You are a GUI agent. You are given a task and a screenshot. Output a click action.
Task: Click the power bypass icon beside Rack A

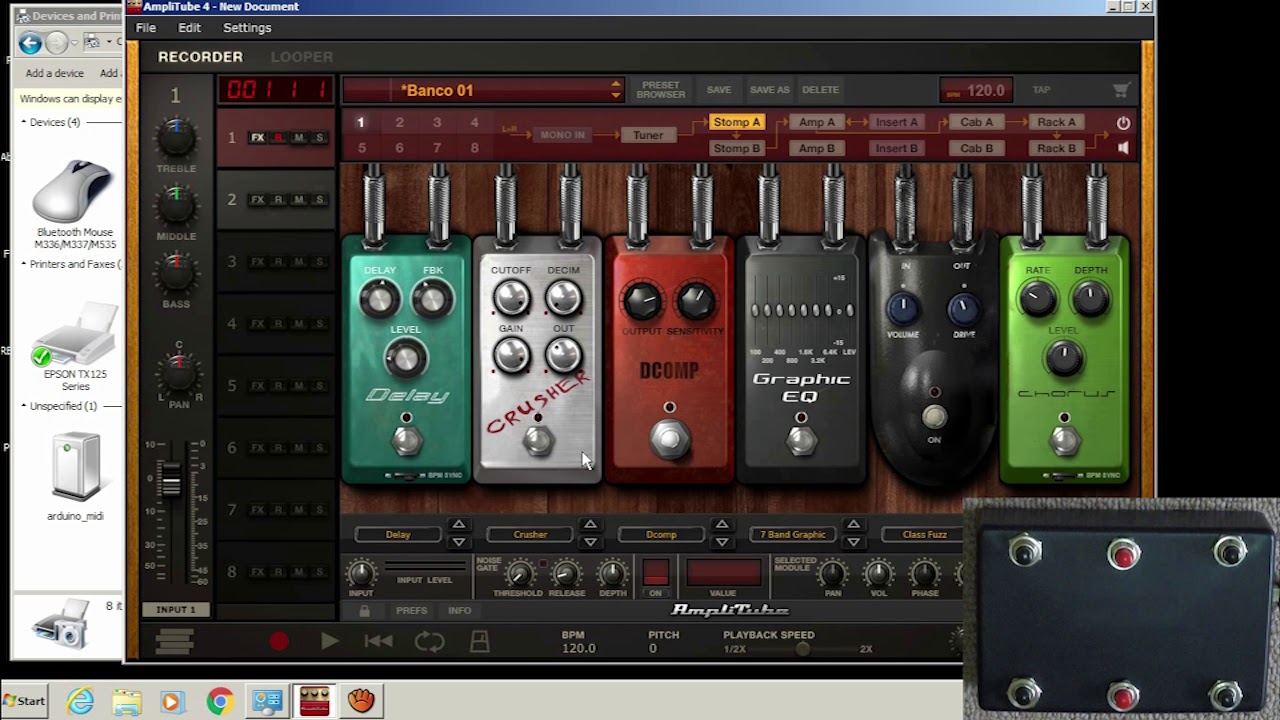(x=1123, y=123)
